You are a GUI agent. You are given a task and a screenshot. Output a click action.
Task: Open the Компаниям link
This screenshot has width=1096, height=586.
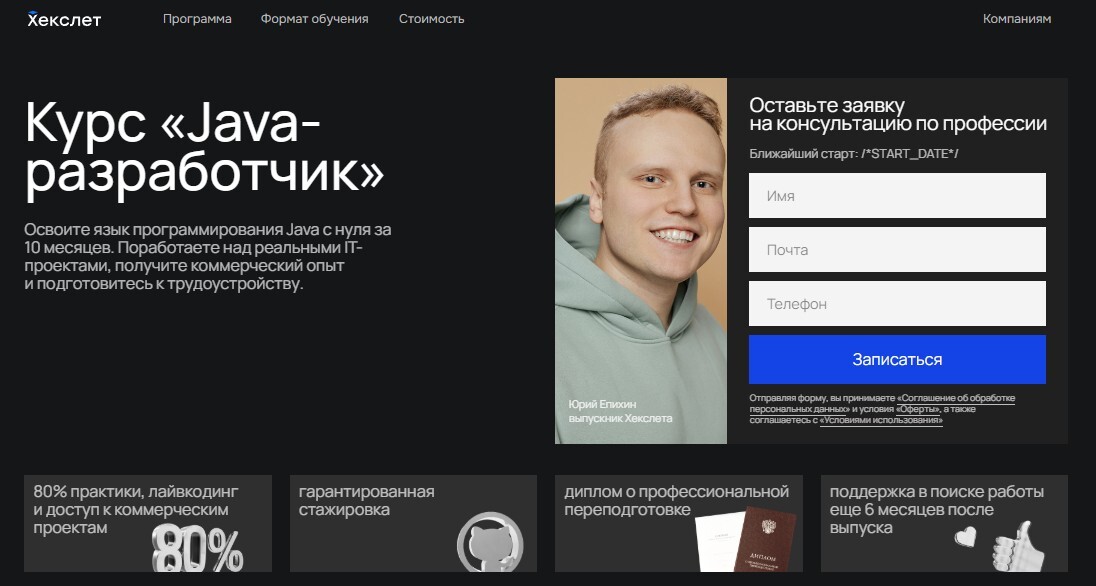(1016, 19)
